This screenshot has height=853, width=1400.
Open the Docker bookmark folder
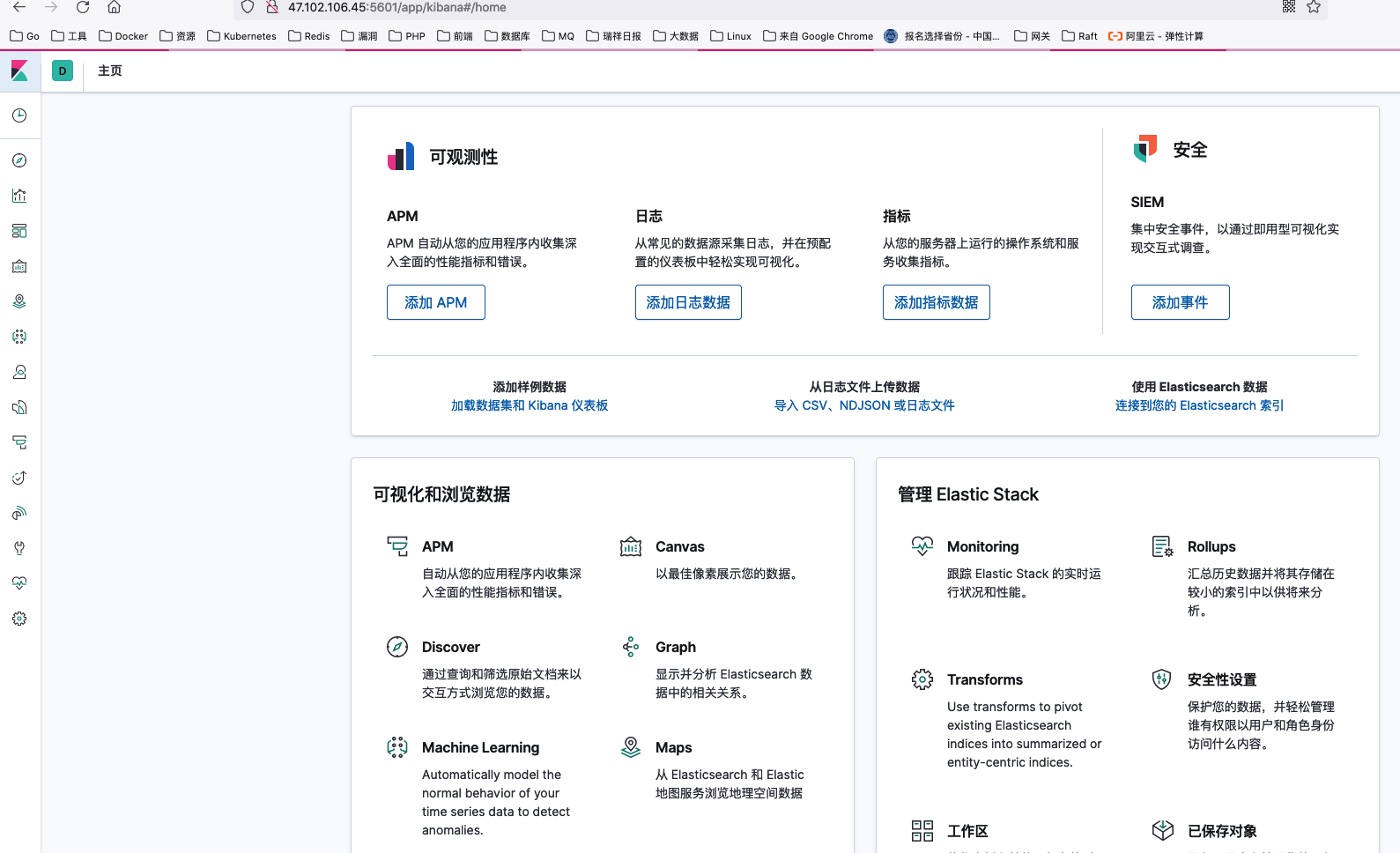pos(123,36)
